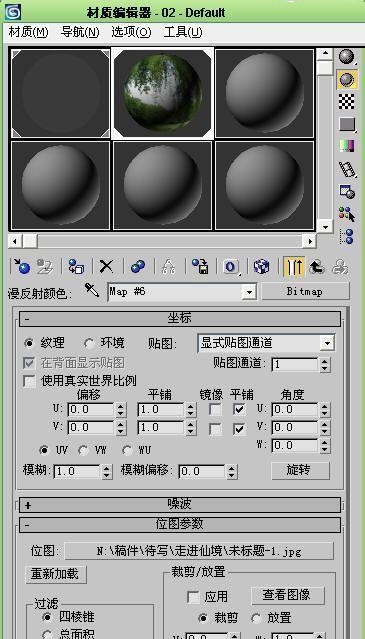Toggle the checkered Background icon
This screenshot has height=639, width=365.
pos(347,102)
